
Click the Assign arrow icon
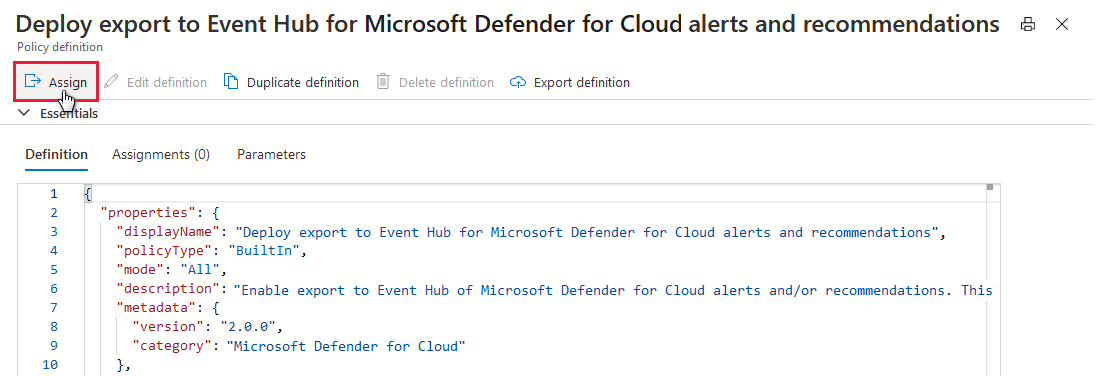(32, 81)
